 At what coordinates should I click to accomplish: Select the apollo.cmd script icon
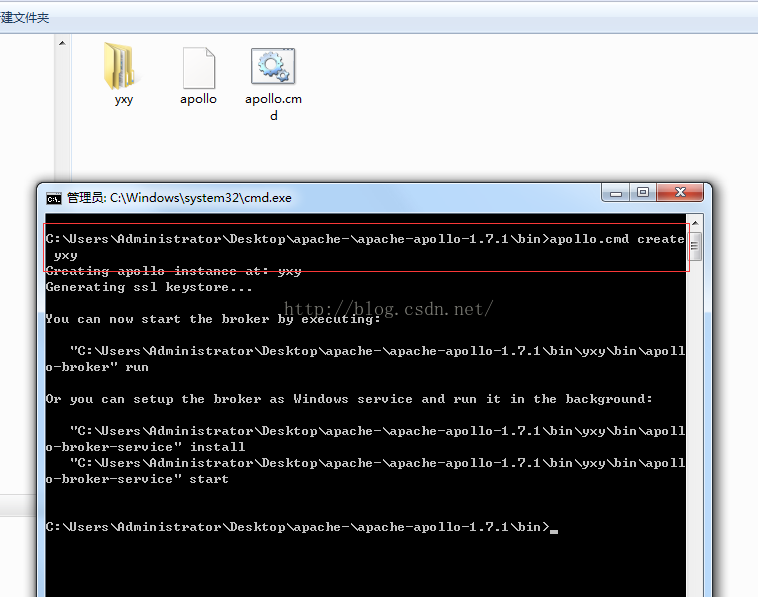pyautogui.click(x=273, y=66)
